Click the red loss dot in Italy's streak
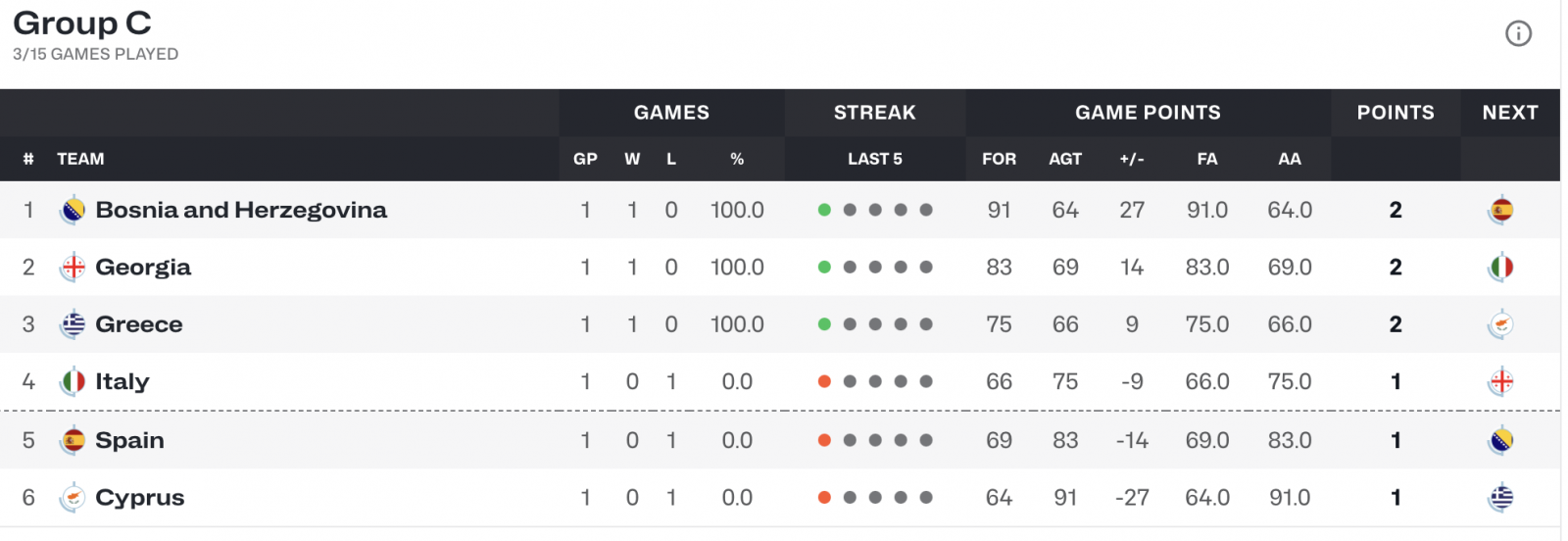 point(824,381)
